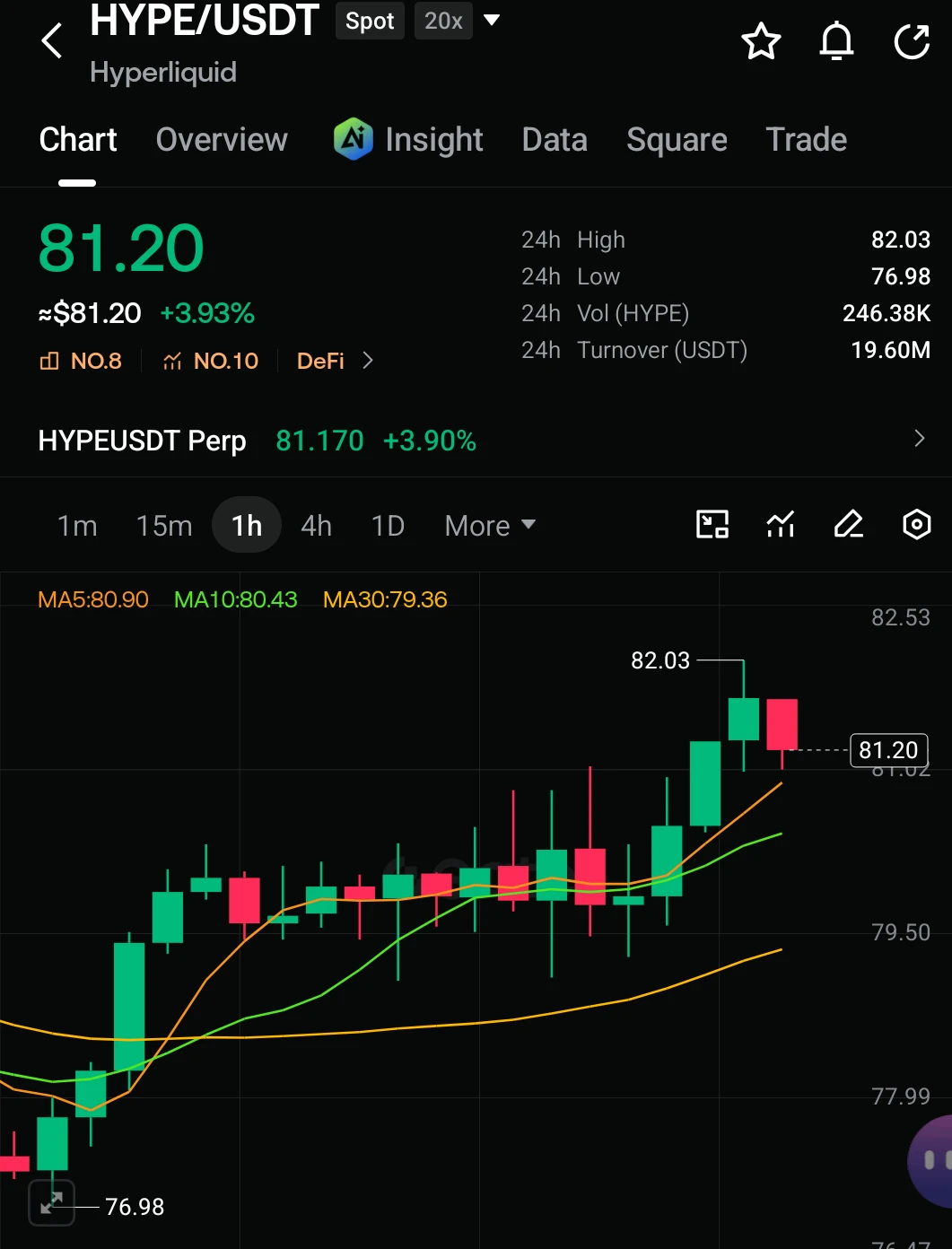Image resolution: width=952 pixels, height=1249 pixels.
Task: Tap the 76.98 low marker on chart
Action: [135, 1207]
